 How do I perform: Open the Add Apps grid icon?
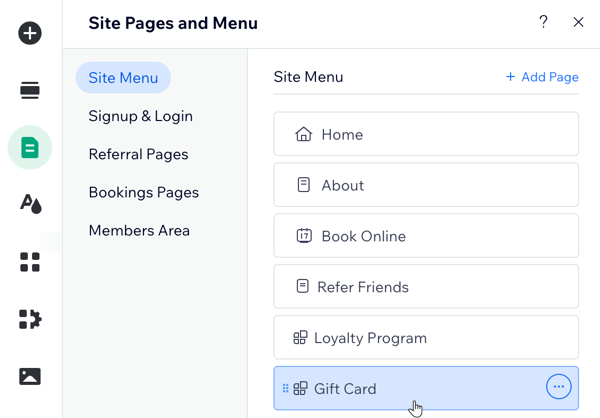tap(30, 262)
